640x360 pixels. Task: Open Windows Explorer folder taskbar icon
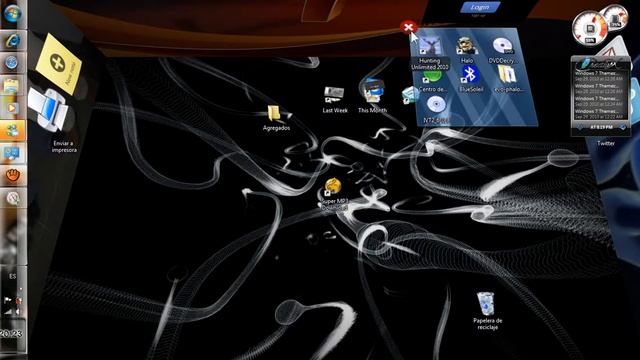tap(12, 86)
